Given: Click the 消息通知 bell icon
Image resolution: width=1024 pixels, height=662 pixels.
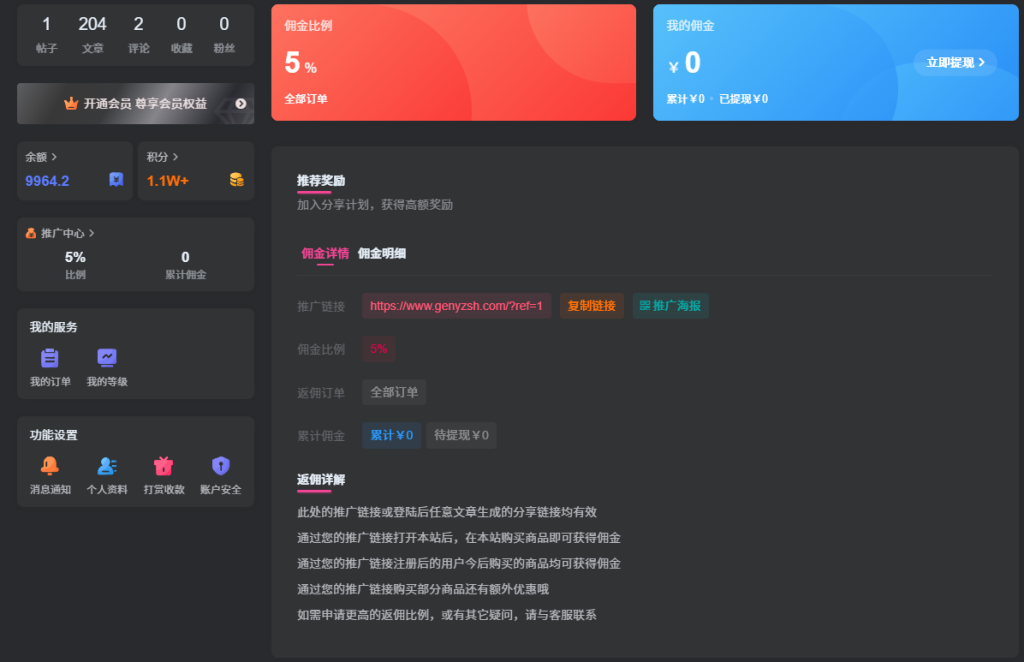Looking at the screenshot, I should click(x=49, y=466).
